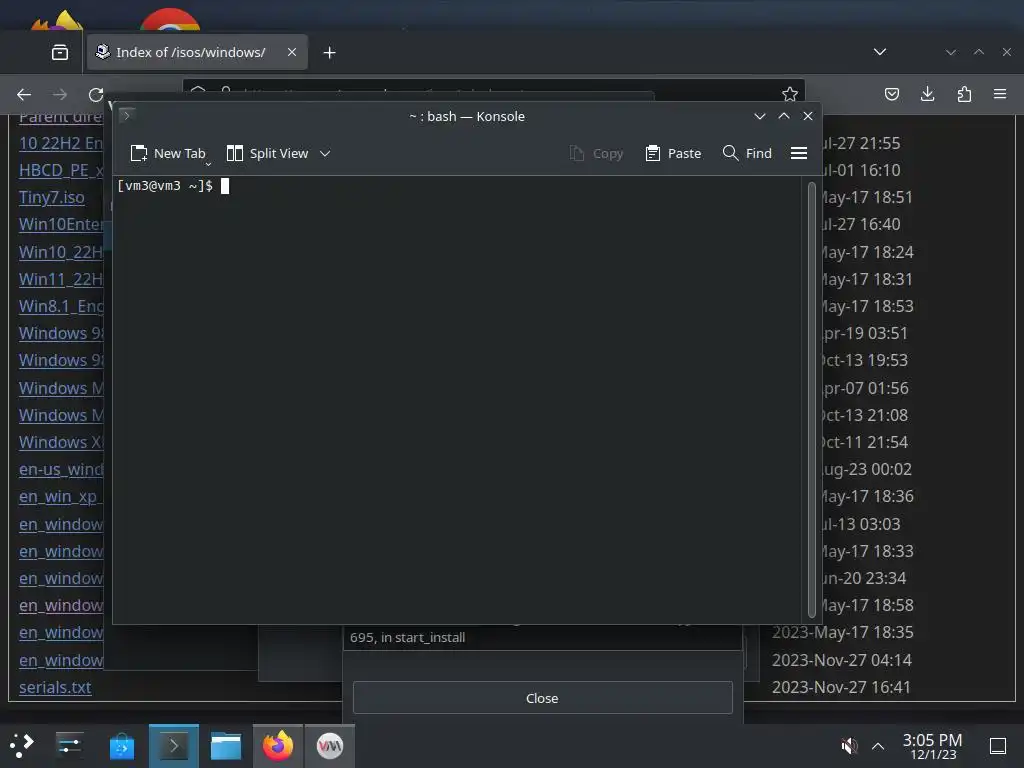This screenshot has height=768, width=1024.
Task: Open the HBCD_PE link in the file listing
Action: pyautogui.click(x=61, y=170)
